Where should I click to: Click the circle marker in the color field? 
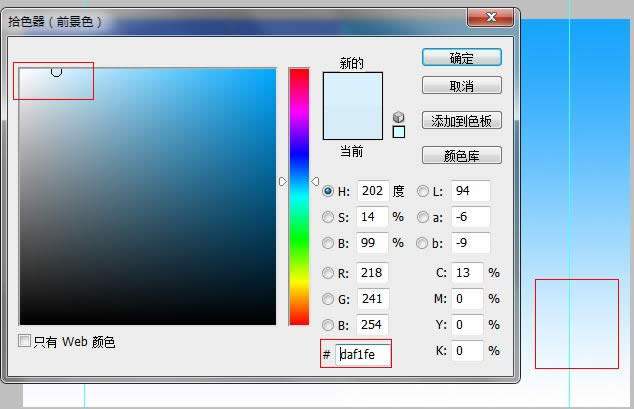[x=56, y=71]
